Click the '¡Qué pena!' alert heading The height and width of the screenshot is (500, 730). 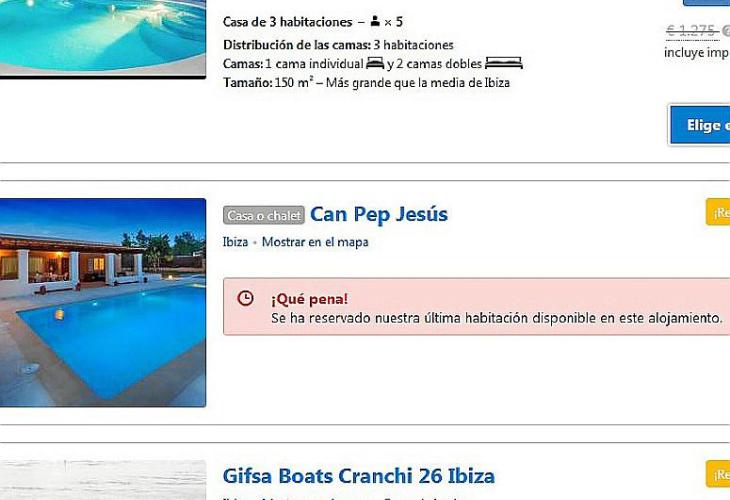(x=310, y=299)
